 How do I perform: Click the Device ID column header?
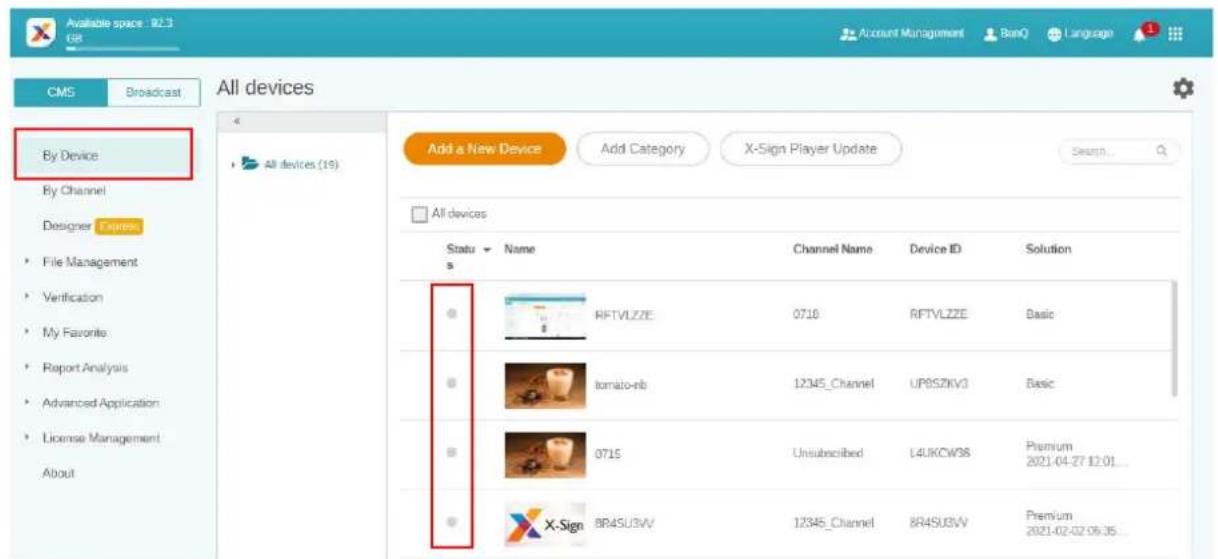pos(935,248)
